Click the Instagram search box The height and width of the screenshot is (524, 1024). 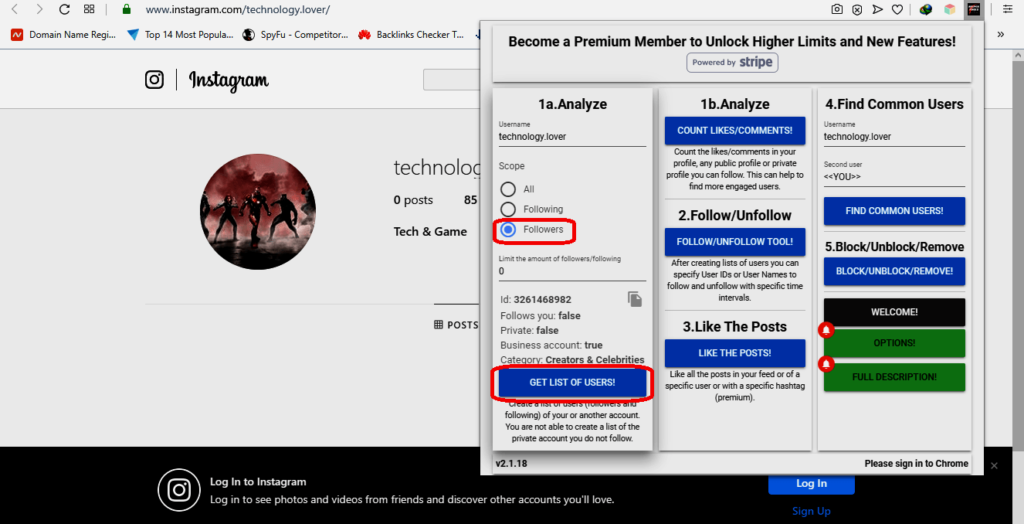[x=452, y=80]
